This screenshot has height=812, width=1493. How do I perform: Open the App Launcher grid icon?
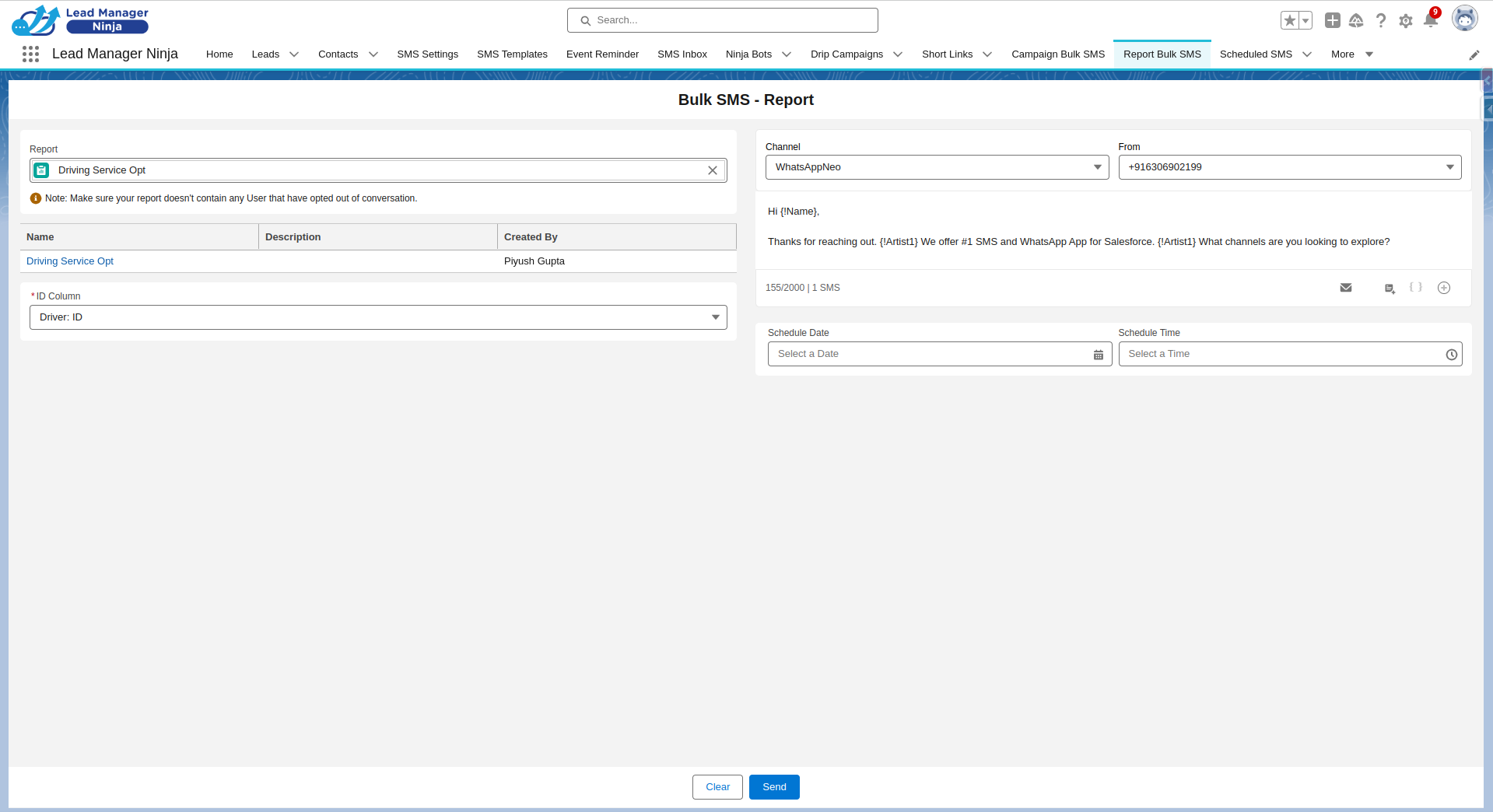coord(30,54)
